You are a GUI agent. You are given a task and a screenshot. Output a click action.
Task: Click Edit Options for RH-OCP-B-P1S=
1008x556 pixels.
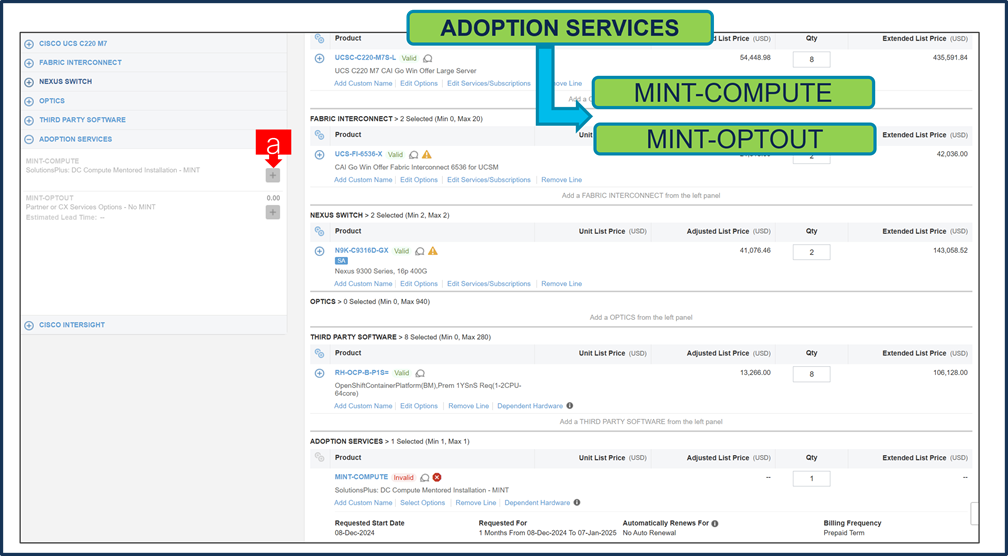[419, 406]
